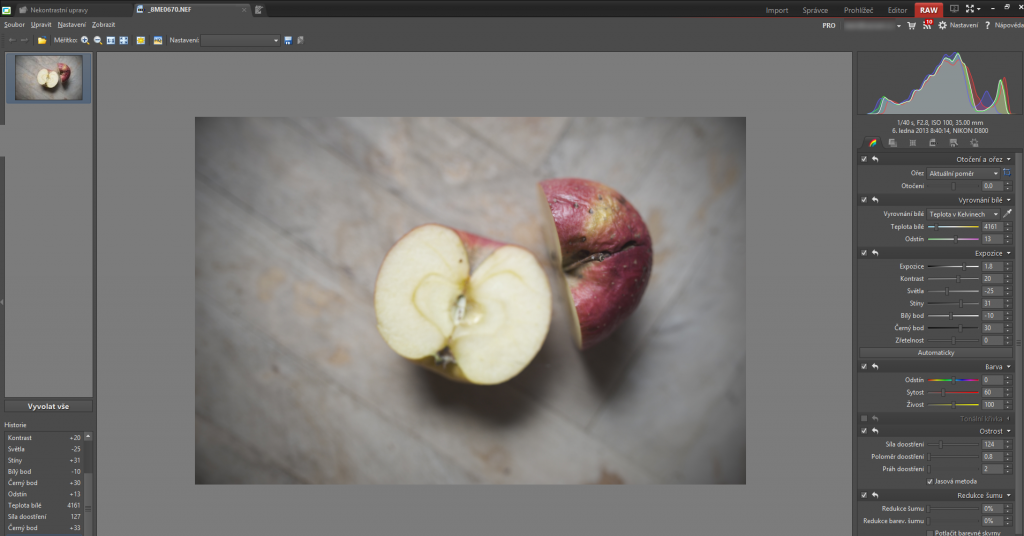Open the Import module

click(x=776, y=10)
